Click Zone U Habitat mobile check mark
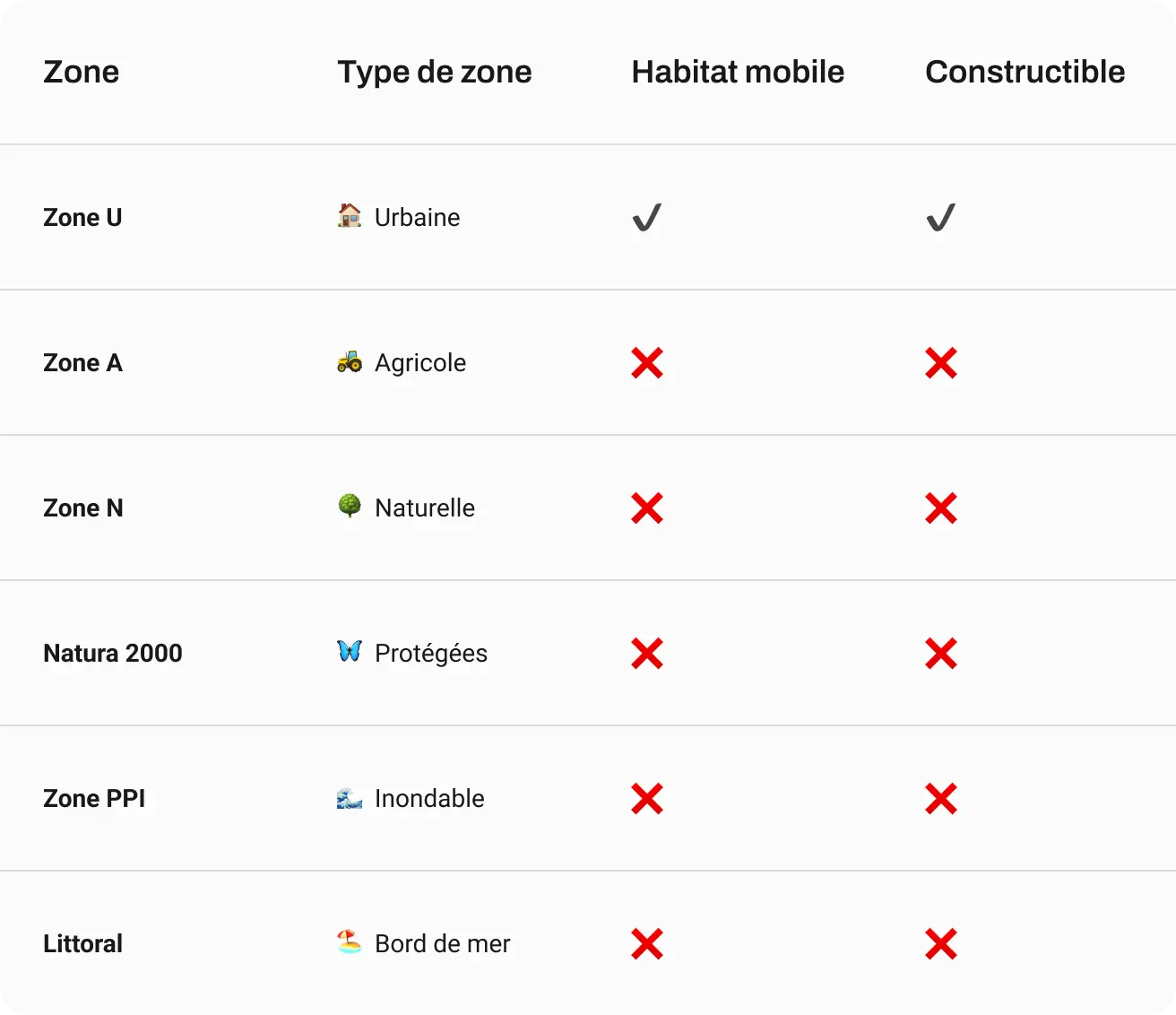1176x1015 pixels. click(646, 218)
